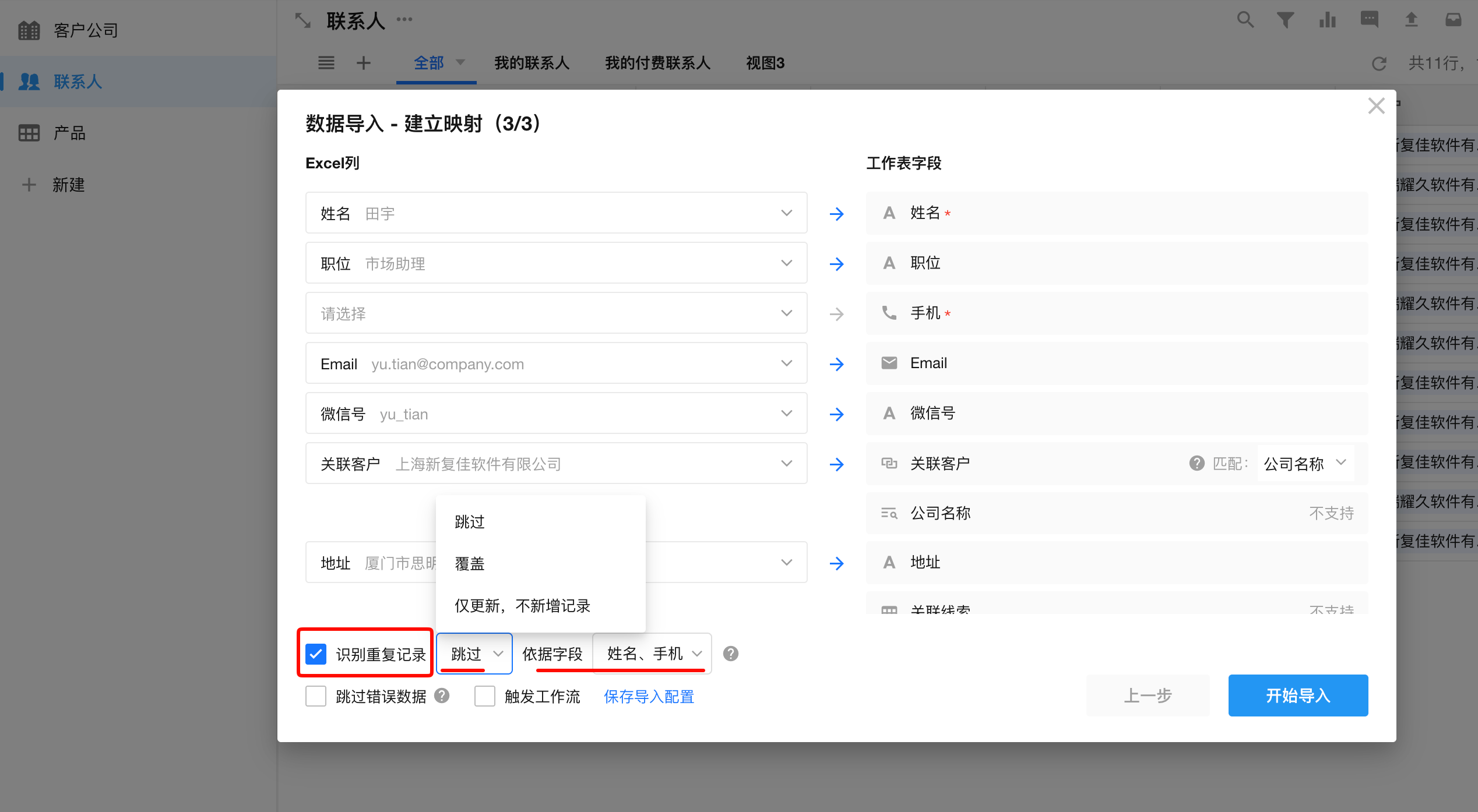Viewport: 1478px width, 812px height.
Task: Click help icon next to 关联客户 匹配
Action: [x=1197, y=464]
